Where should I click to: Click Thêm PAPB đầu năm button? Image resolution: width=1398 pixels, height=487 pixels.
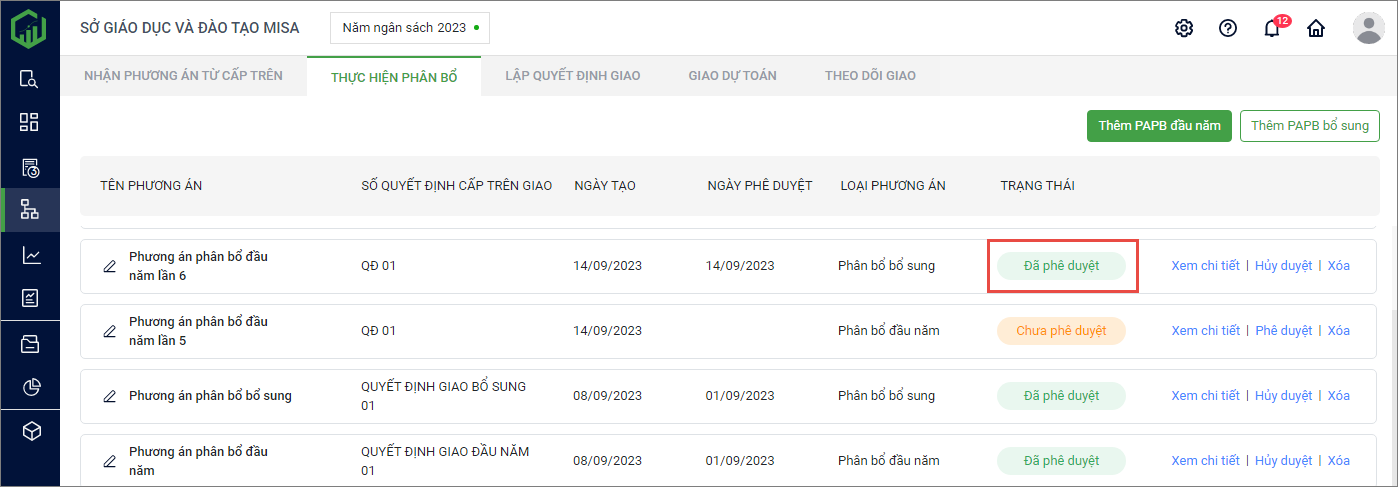click(1159, 126)
